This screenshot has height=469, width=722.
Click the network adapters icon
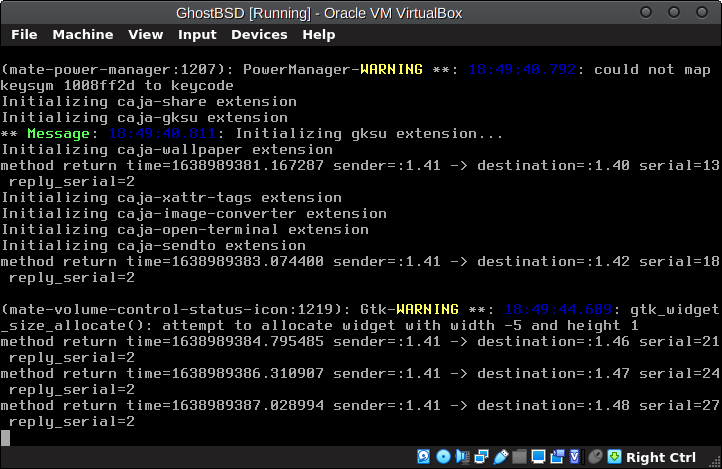click(x=482, y=457)
